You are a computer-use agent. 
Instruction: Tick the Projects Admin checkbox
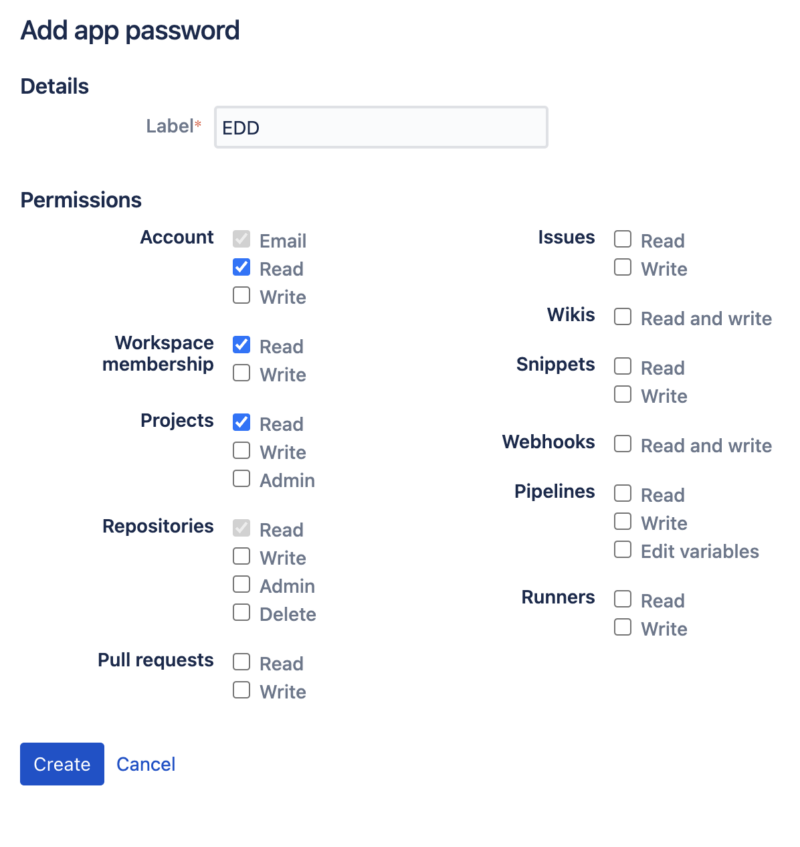pos(241,479)
